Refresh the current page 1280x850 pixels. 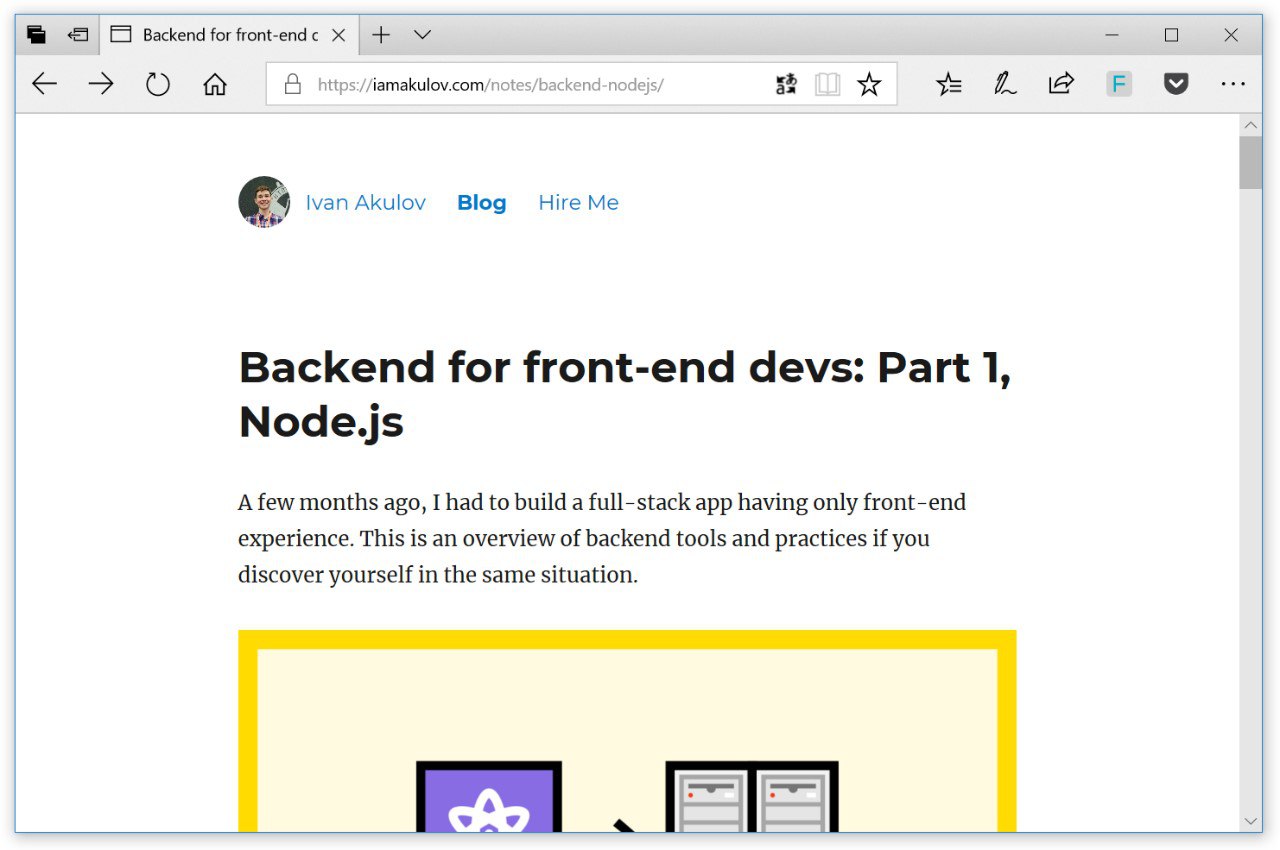(x=158, y=84)
